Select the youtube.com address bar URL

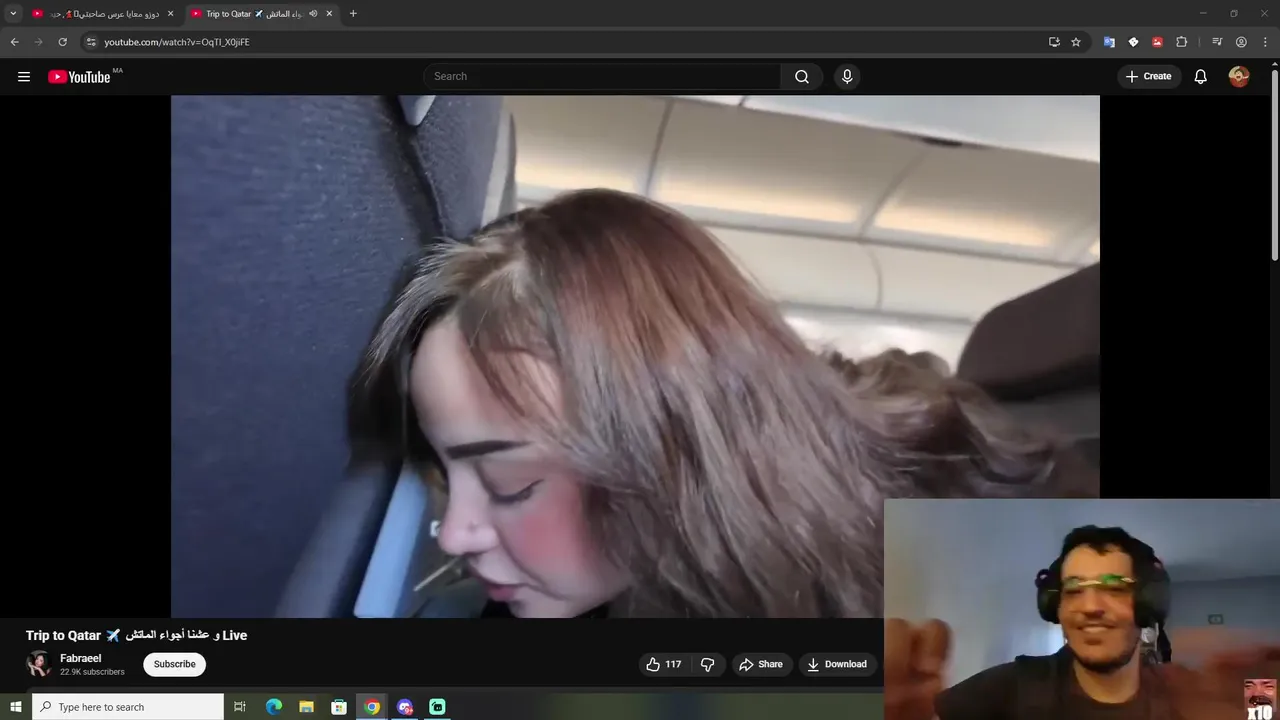tap(177, 42)
